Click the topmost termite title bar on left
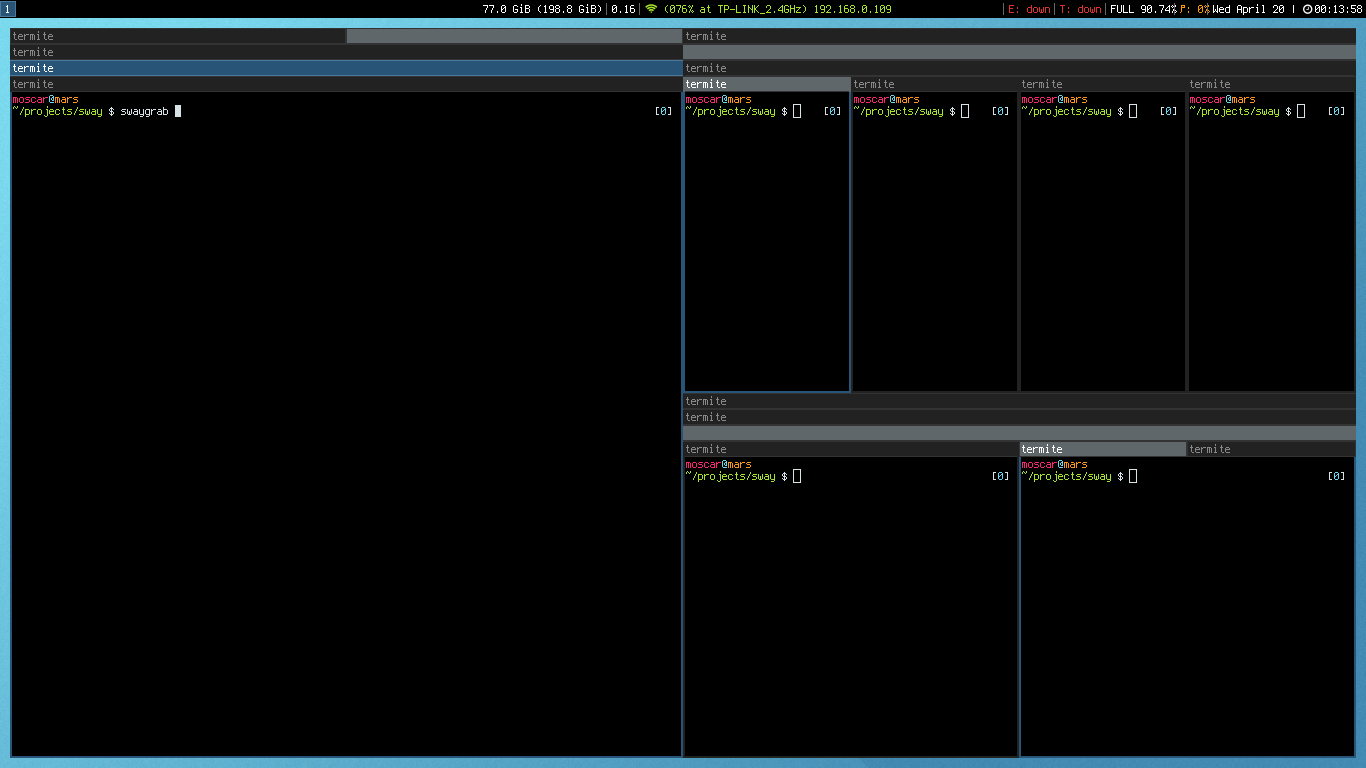1366x768 pixels. click(x=178, y=36)
